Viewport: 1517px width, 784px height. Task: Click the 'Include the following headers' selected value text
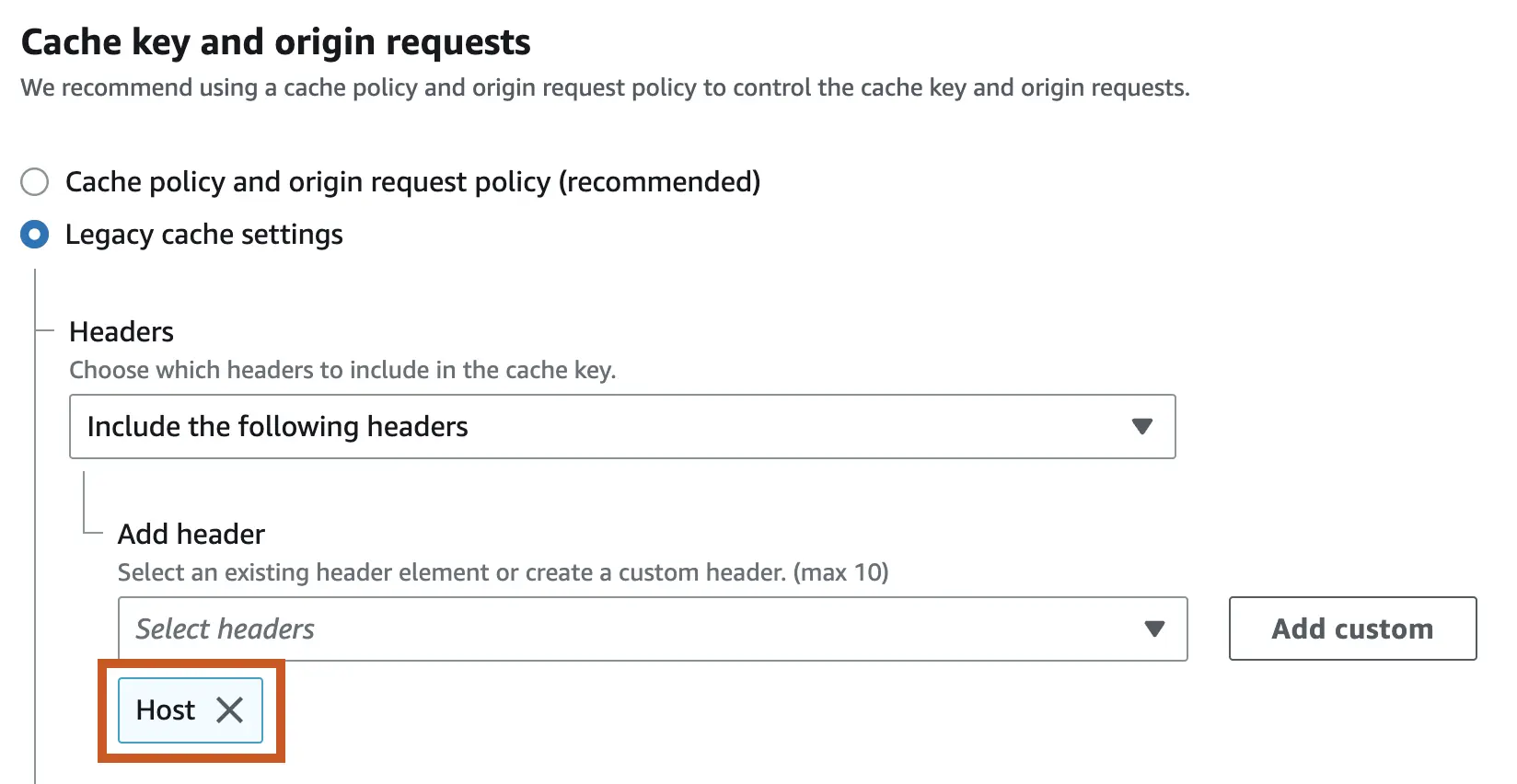tap(277, 427)
